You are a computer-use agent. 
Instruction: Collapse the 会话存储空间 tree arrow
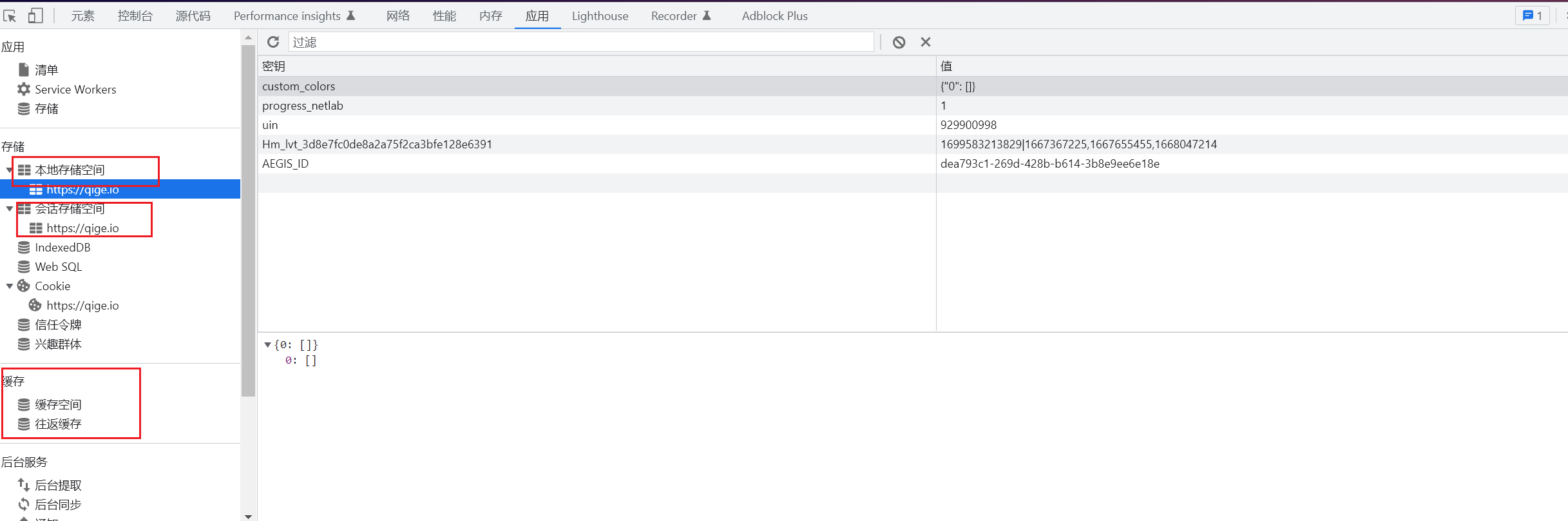(x=9, y=209)
